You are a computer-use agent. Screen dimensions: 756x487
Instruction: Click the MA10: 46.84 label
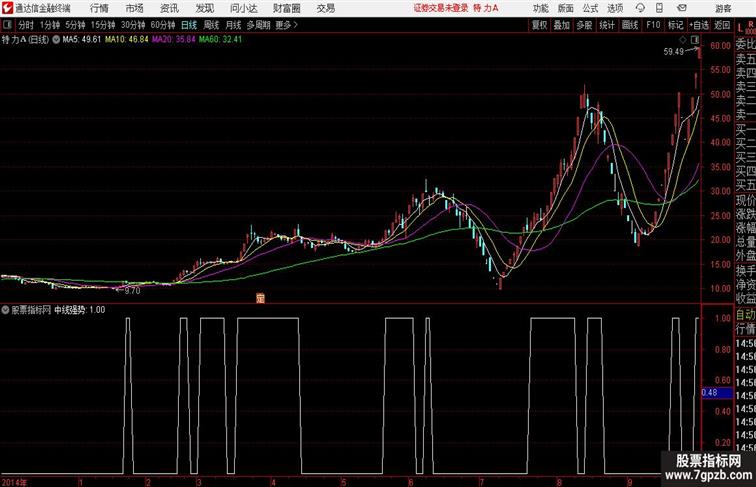coord(127,40)
